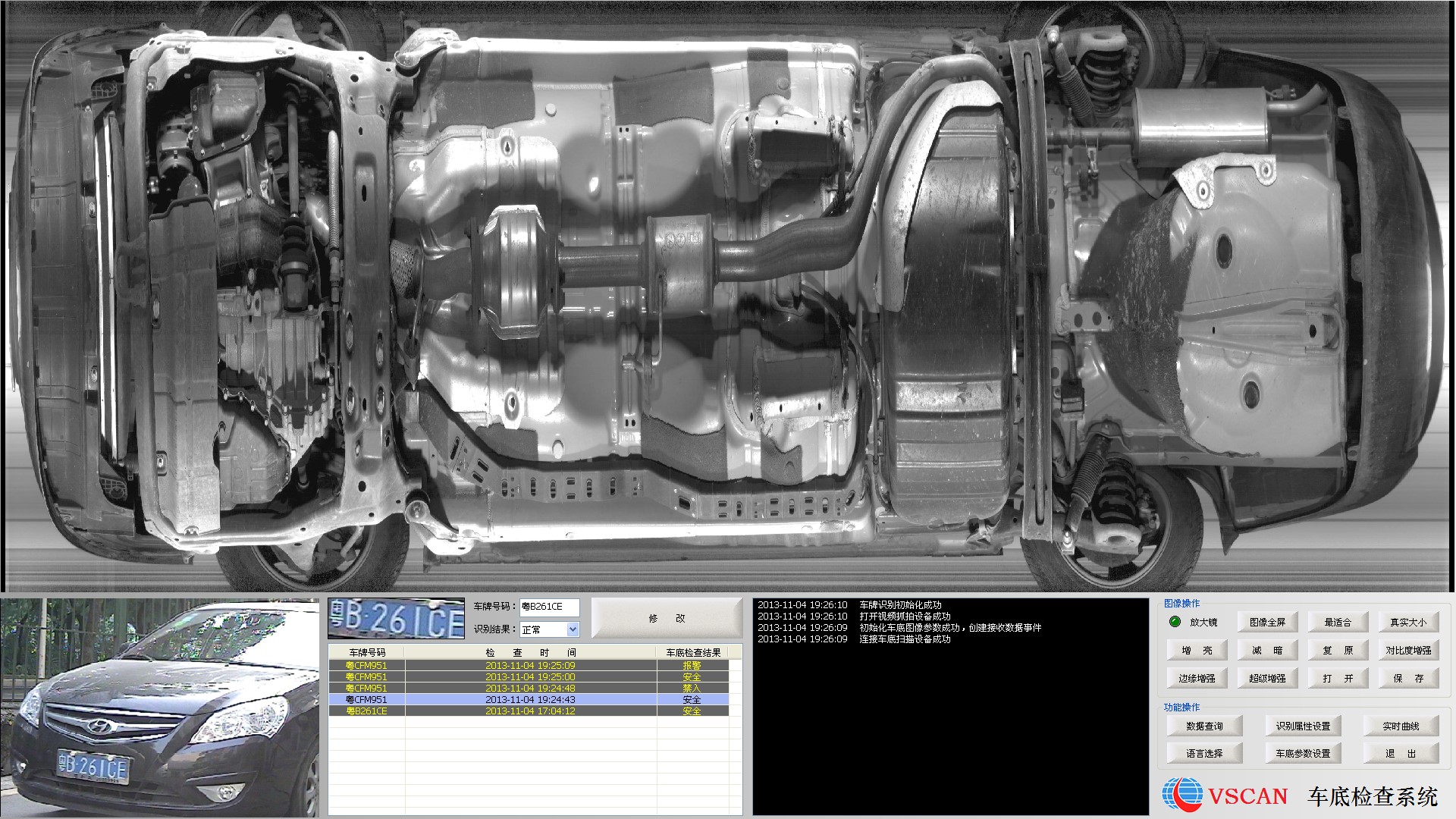Image resolution: width=1456 pixels, height=819 pixels.
Task: Click the vehicle front camera thumbnail
Action: (x=159, y=708)
